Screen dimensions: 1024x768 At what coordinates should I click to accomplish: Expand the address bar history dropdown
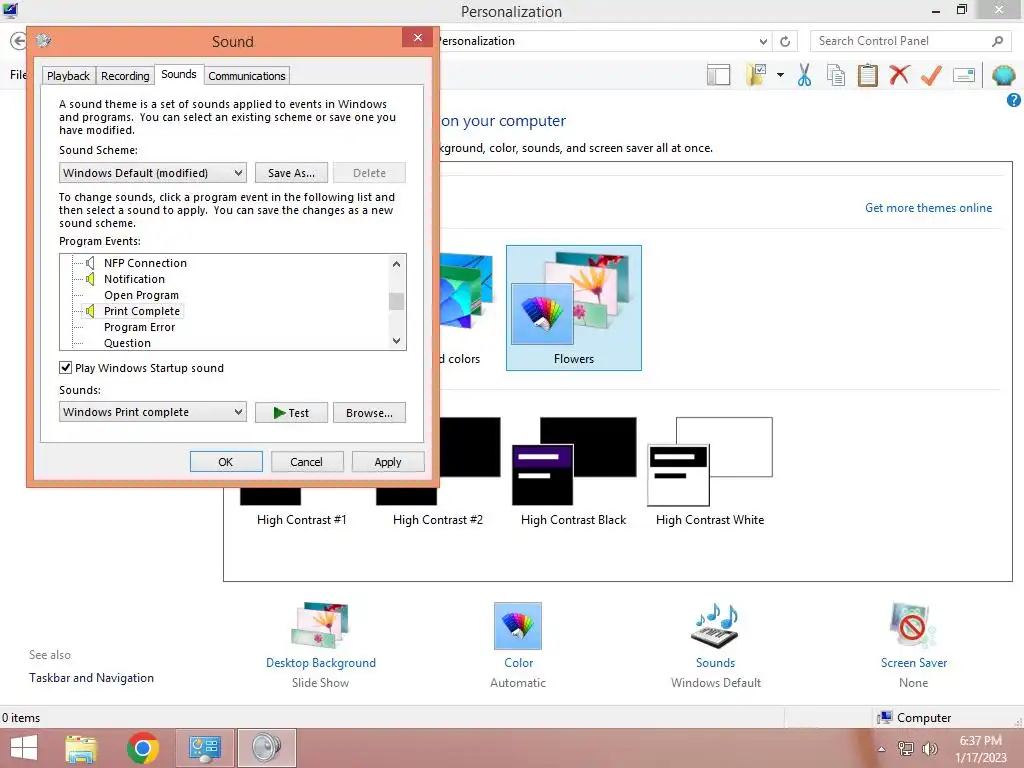(763, 41)
